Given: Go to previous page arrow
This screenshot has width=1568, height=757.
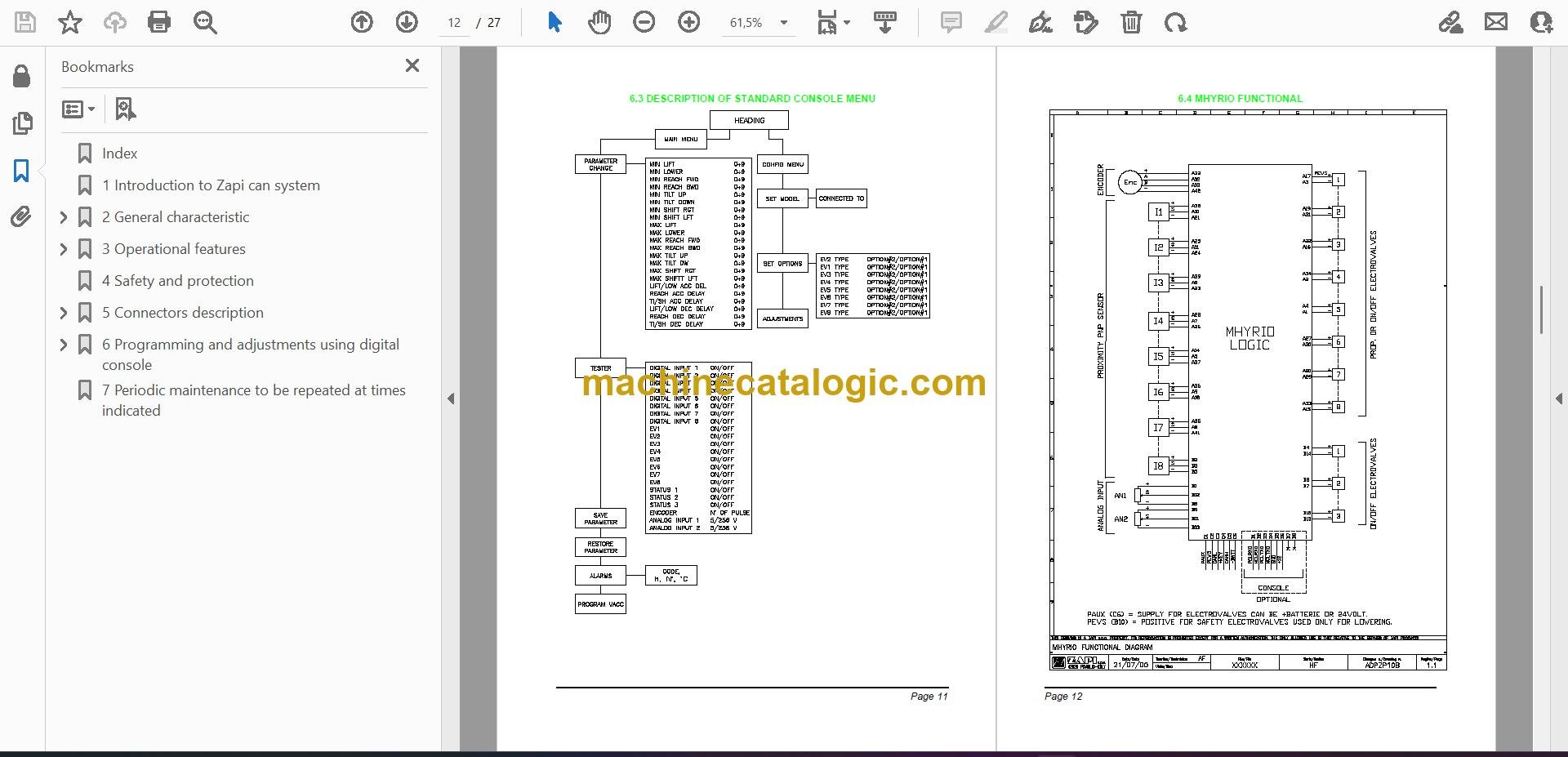Looking at the screenshot, I should 362,22.
